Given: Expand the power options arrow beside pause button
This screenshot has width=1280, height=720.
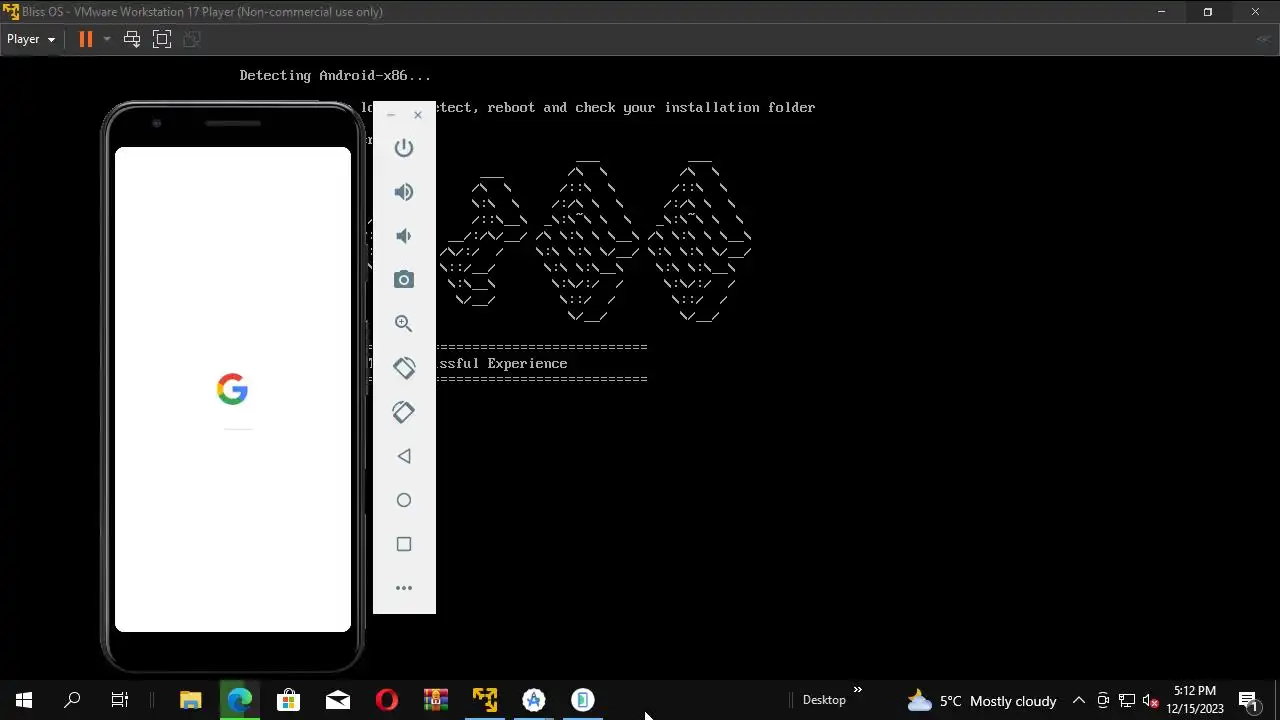Looking at the screenshot, I should point(106,39).
